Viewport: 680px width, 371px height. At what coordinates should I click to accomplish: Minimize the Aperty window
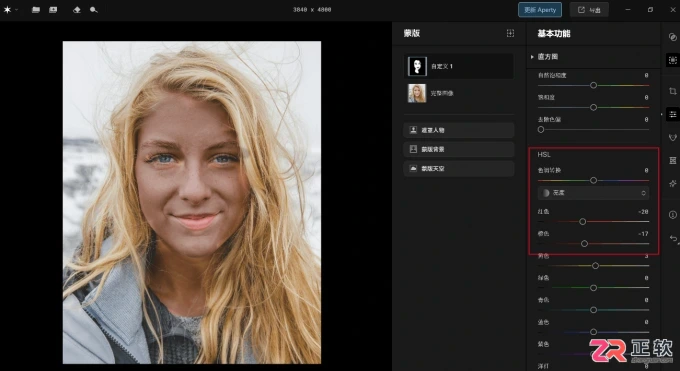tap(628, 10)
